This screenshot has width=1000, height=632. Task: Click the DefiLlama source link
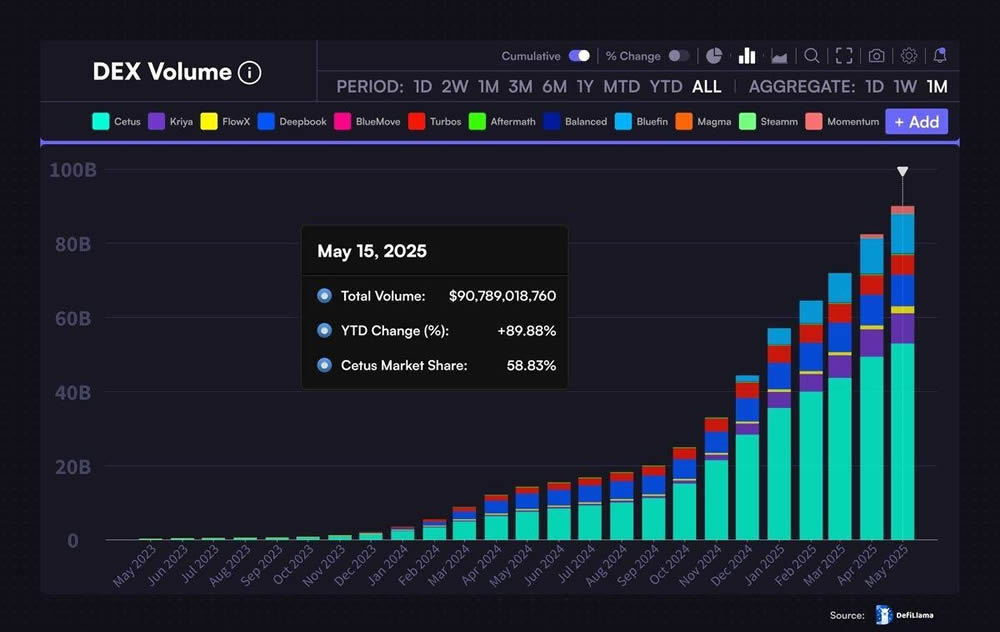coord(905,615)
